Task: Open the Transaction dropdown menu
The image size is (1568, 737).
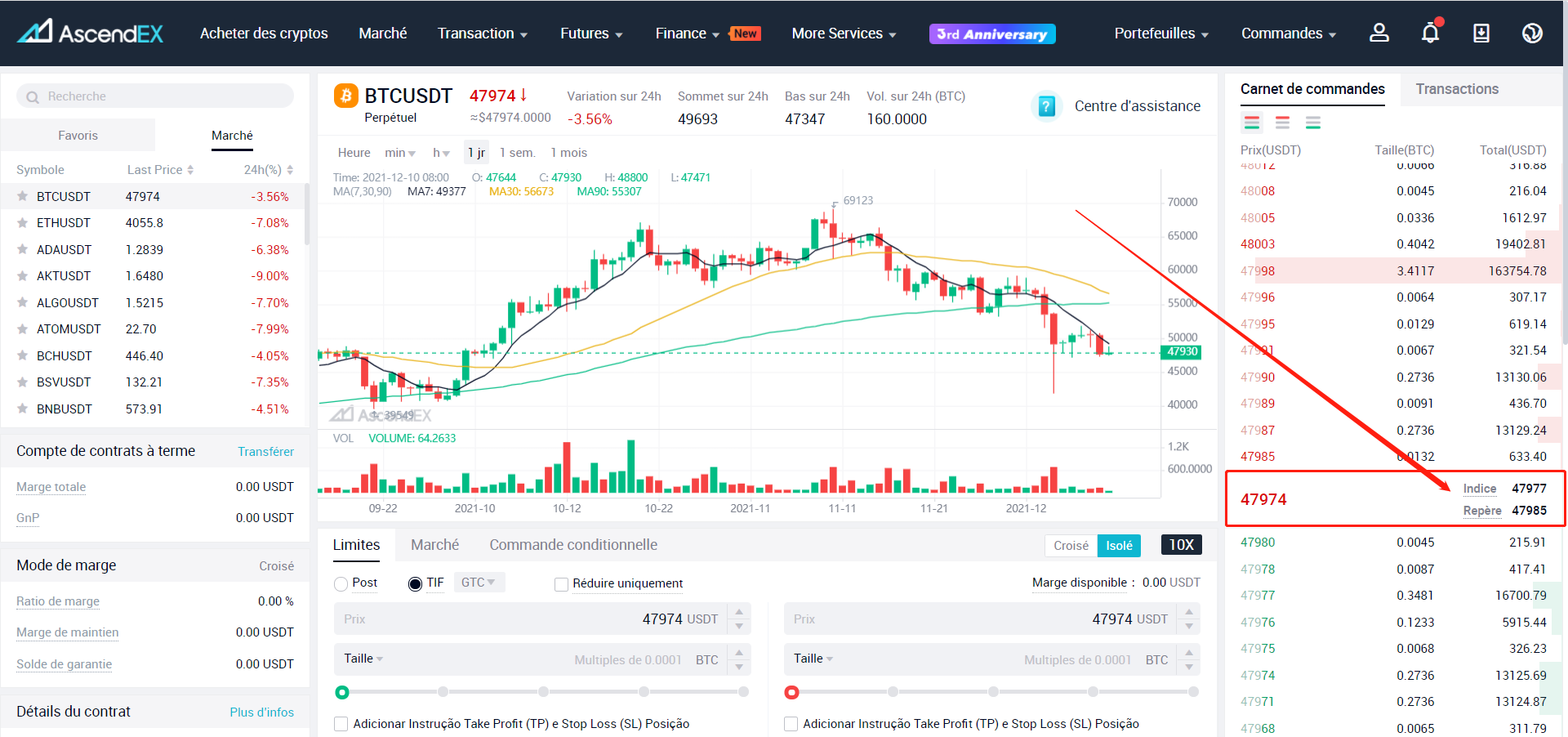Action: pyautogui.click(x=483, y=33)
